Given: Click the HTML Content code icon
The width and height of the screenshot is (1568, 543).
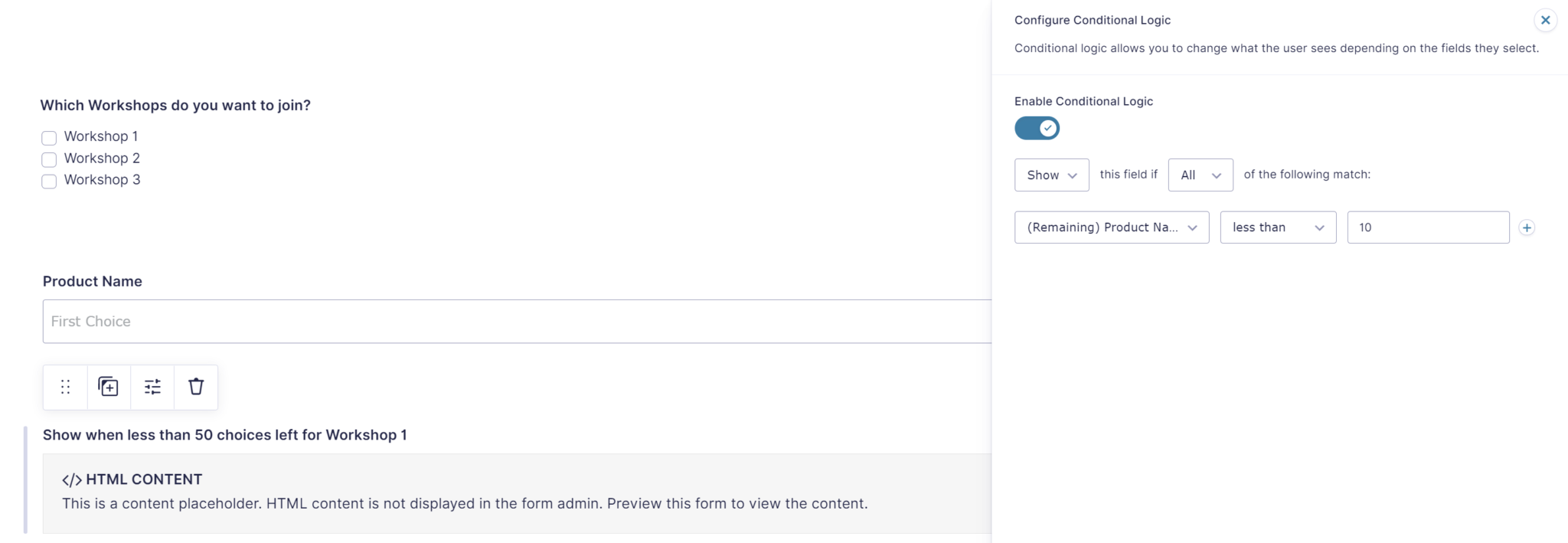Looking at the screenshot, I should pos(72,480).
